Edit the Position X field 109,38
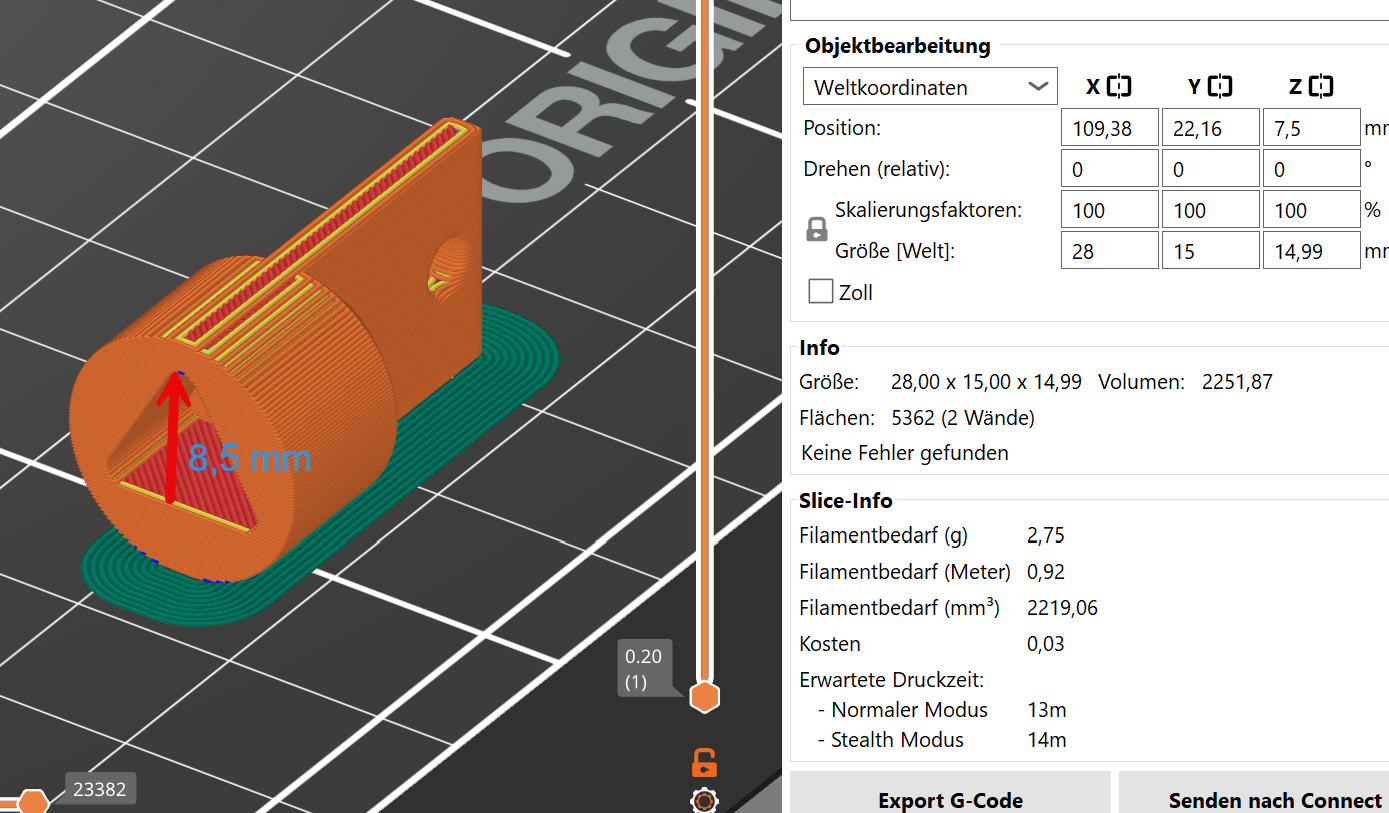This screenshot has height=813, width=1389. tap(1110, 128)
